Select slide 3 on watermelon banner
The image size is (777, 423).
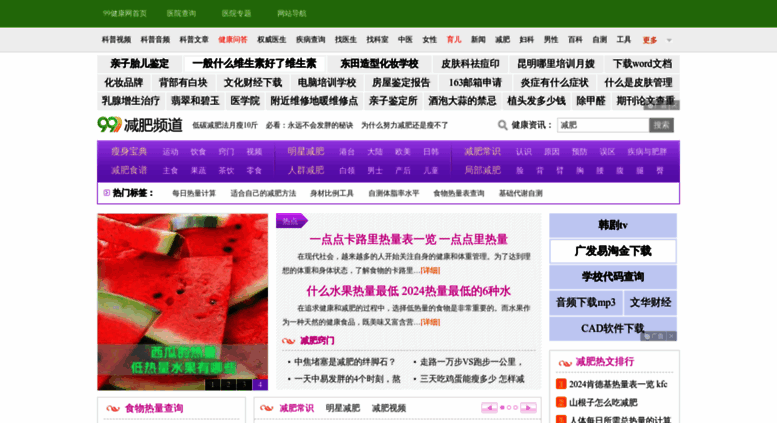click(x=244, y=384)
